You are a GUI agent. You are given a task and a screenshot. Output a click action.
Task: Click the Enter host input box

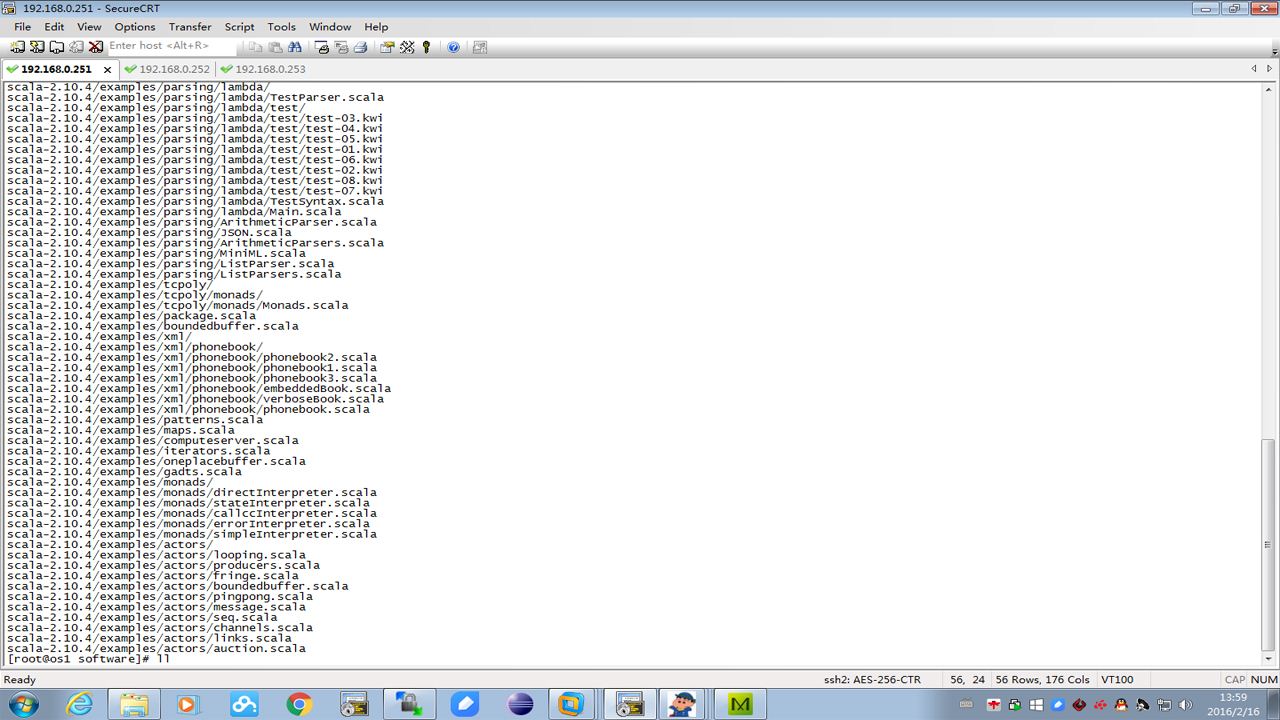coord(170,46)
